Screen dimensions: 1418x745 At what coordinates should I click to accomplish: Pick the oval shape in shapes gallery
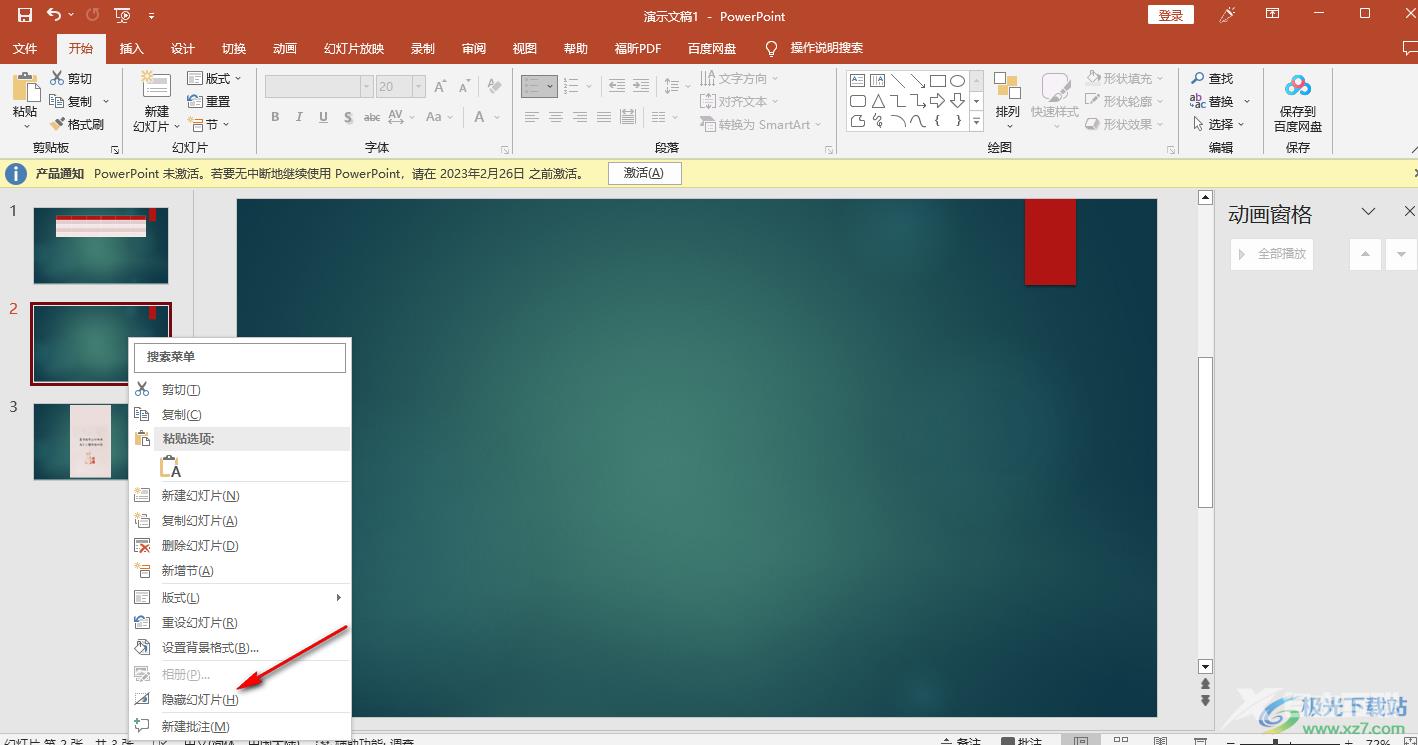click(x=957, y=81)
